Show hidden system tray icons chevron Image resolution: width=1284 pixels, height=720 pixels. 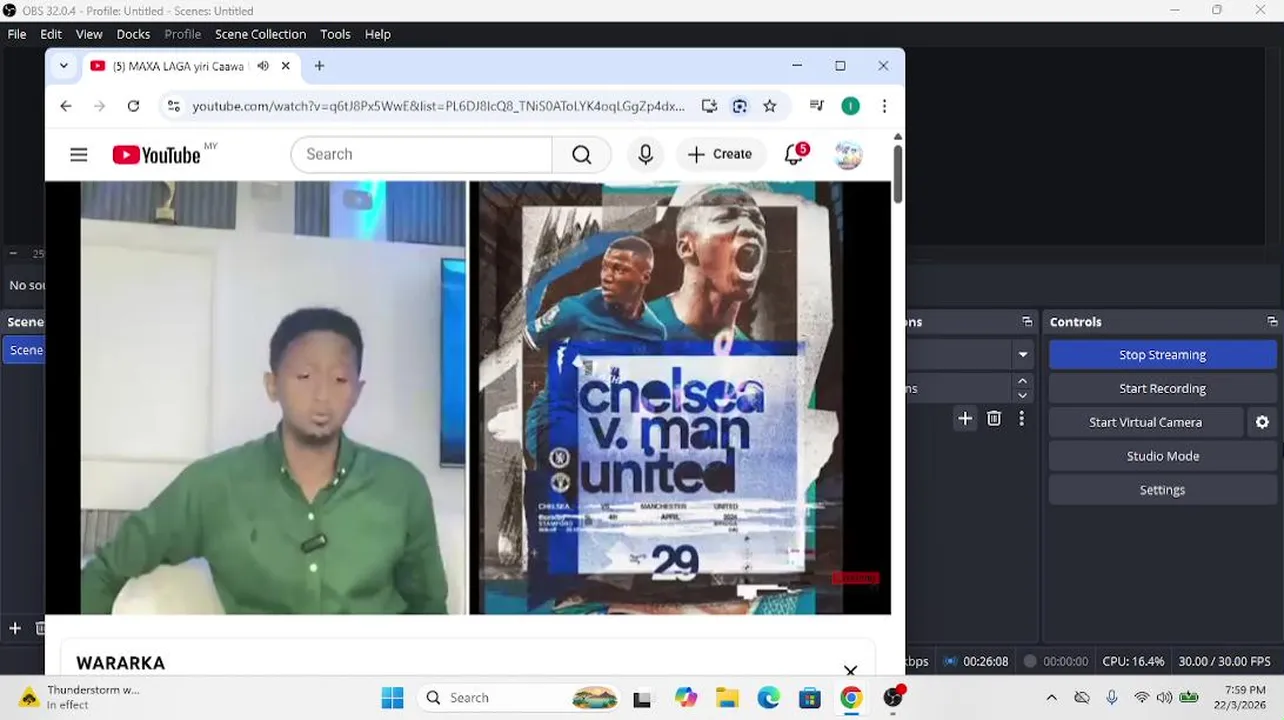[x=1051, y=698]
